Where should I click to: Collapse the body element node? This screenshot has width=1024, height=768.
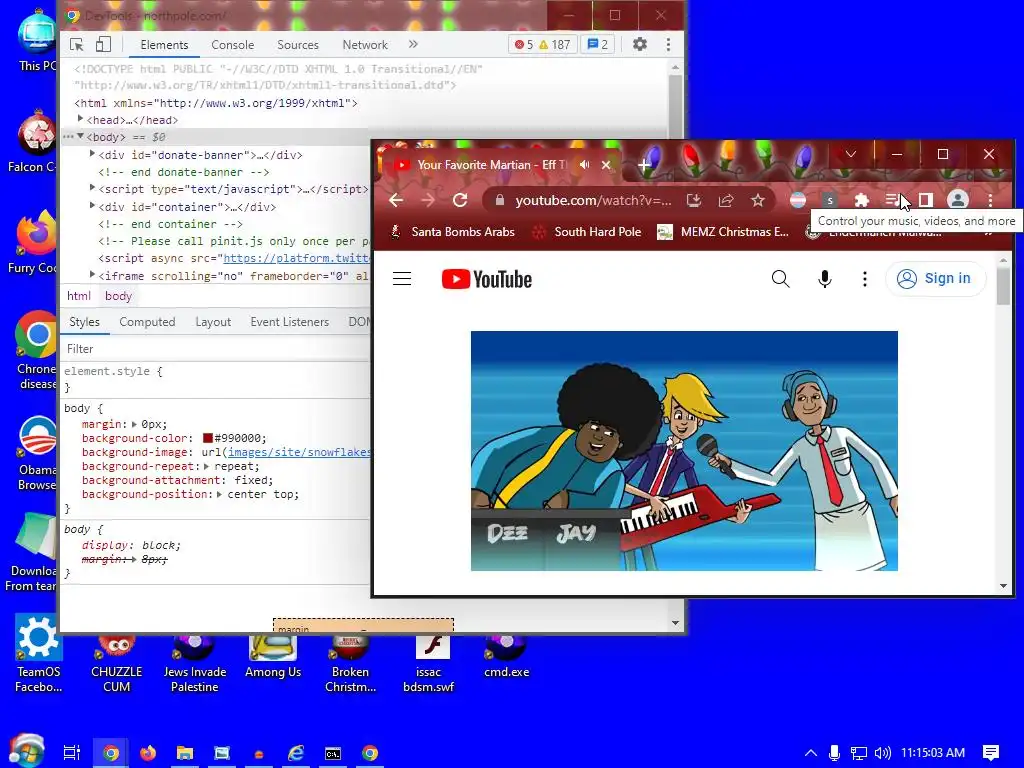pos(80,136)
